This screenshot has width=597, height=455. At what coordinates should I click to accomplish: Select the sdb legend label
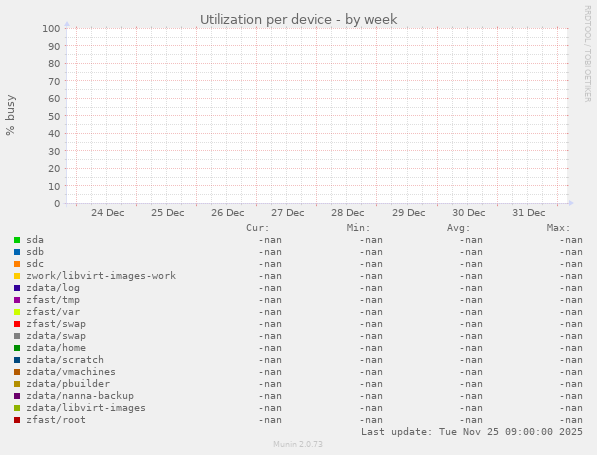pos(35,252)
